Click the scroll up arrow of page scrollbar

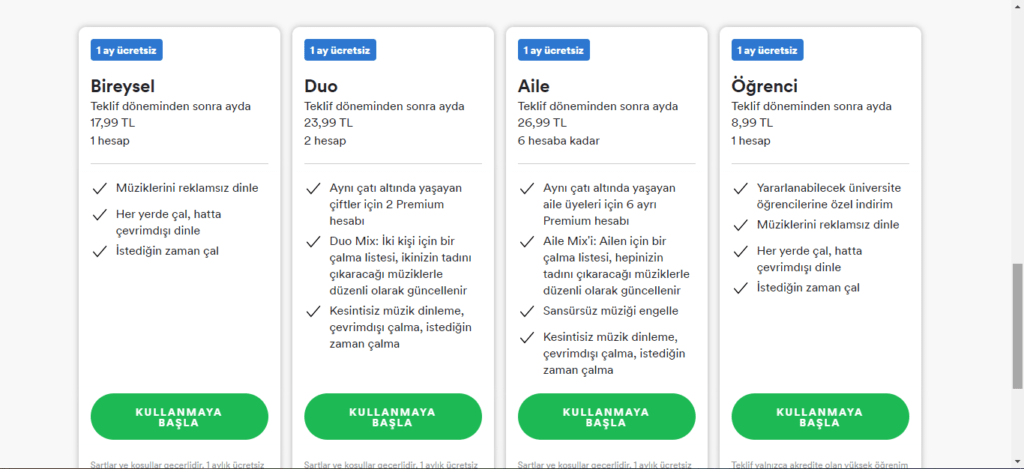pyautogui.click(x=1017, y=7)
